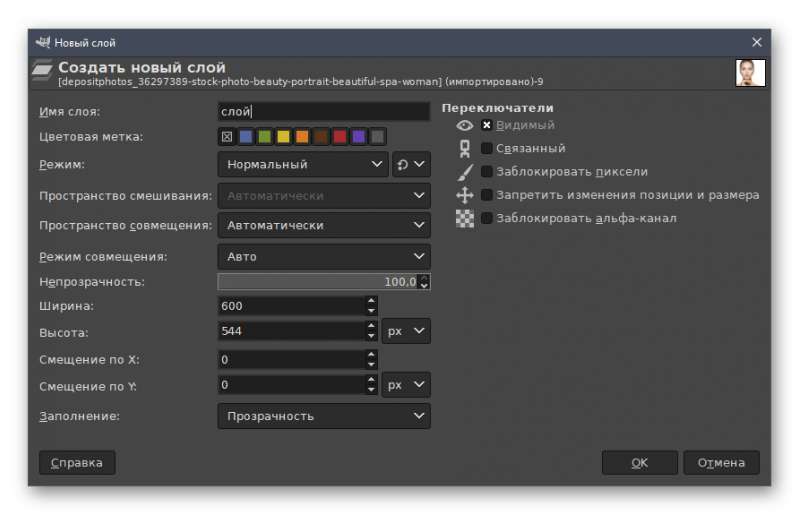
Task: Click the eye icon next to Видимый
Action: point(464,126)
